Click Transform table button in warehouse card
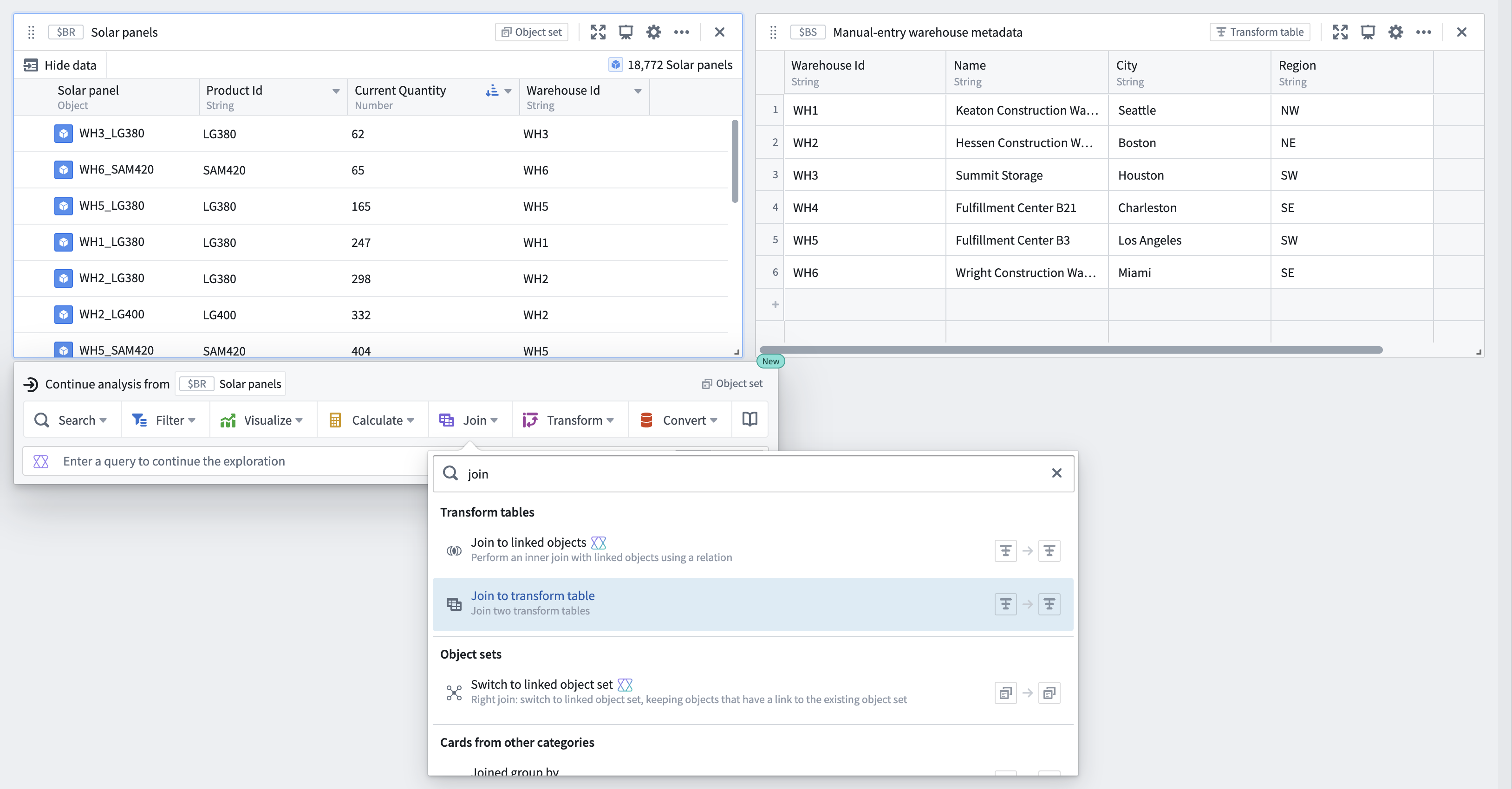The height and width of the screenshot is (789, 1512). (x=1259, y=32)
